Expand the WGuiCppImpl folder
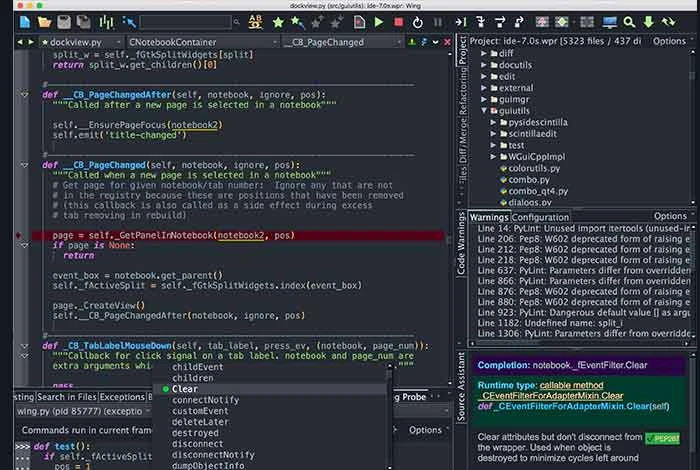Screen dimensions: 700x470 [x=493, y=157]
